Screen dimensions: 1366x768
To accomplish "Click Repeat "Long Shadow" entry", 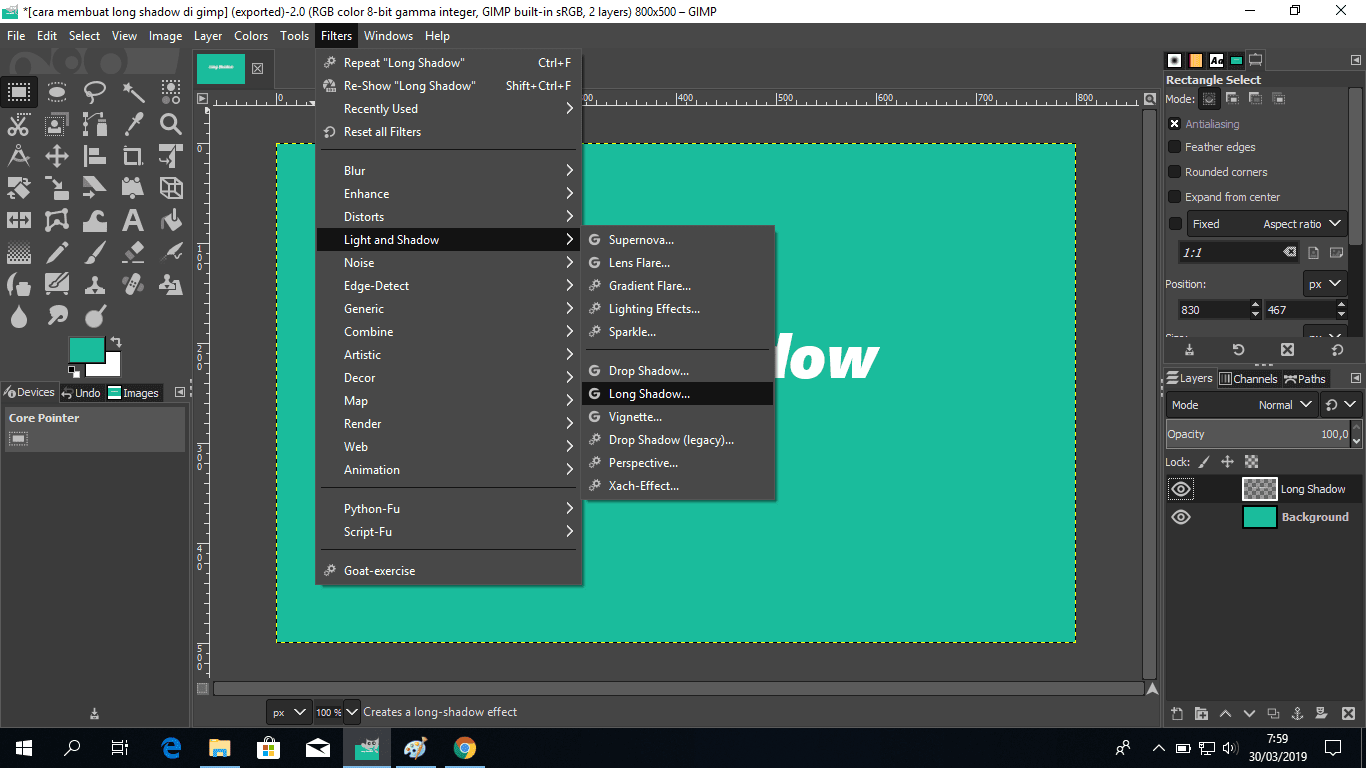I will click(449, 63).
